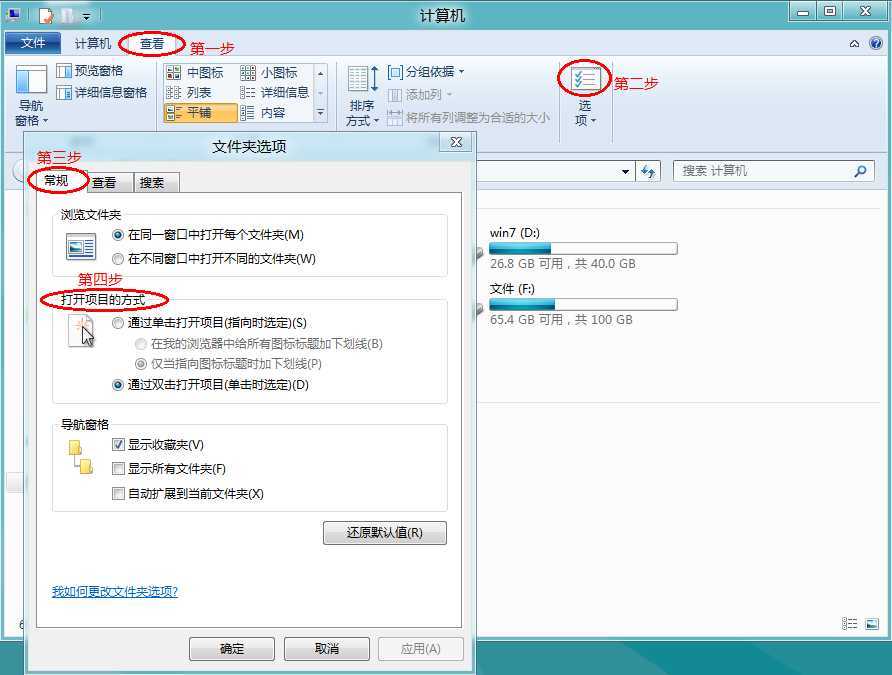Click the 文件 (F:) capacity bar

[583, 304]
